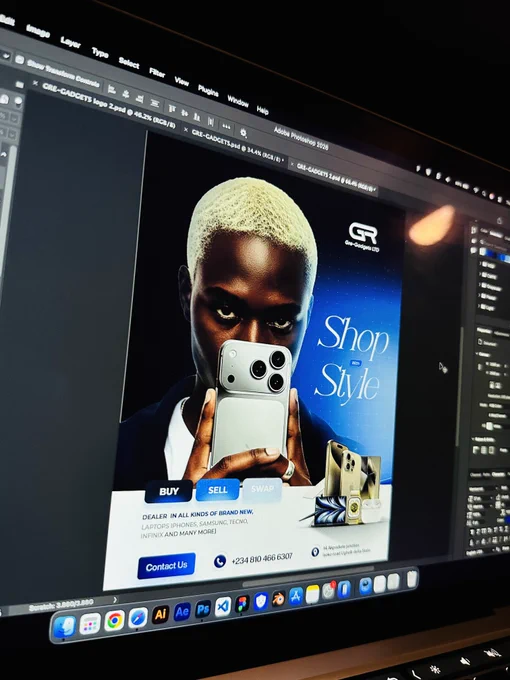510x680 pixels.
Task: Open the Help menu
Action: click(262, 110)
